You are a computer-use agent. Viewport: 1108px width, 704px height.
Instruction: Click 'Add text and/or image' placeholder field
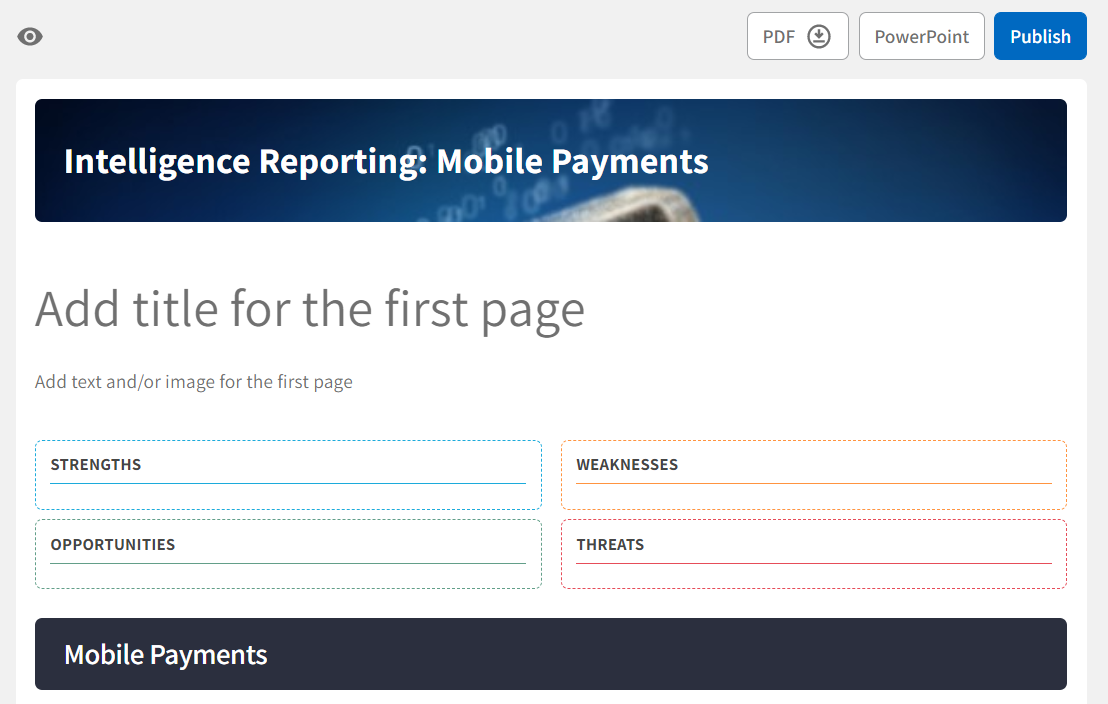pyautogui.click(x=194, y=382)
